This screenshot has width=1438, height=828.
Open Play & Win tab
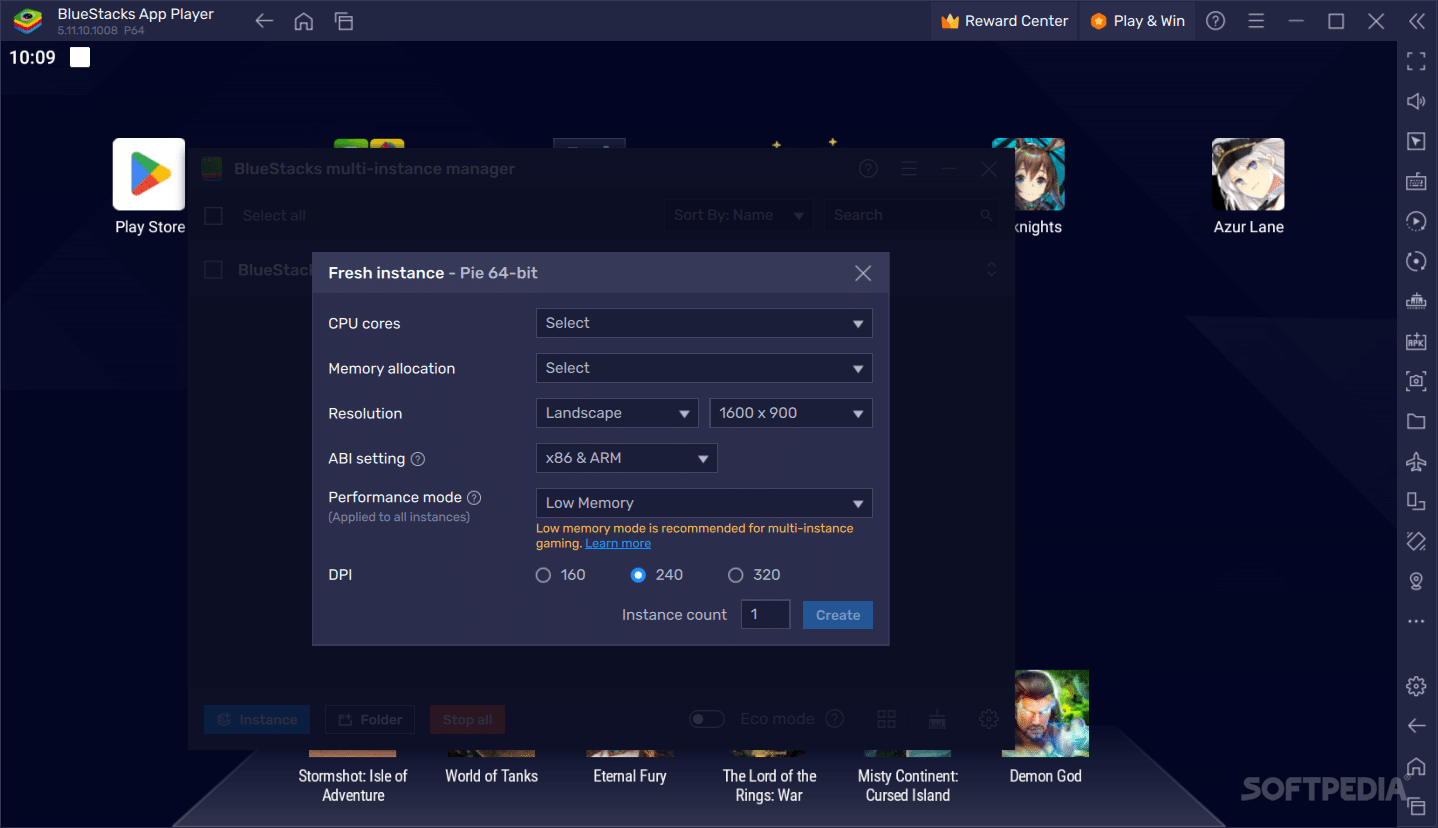tap(1138, 21)
